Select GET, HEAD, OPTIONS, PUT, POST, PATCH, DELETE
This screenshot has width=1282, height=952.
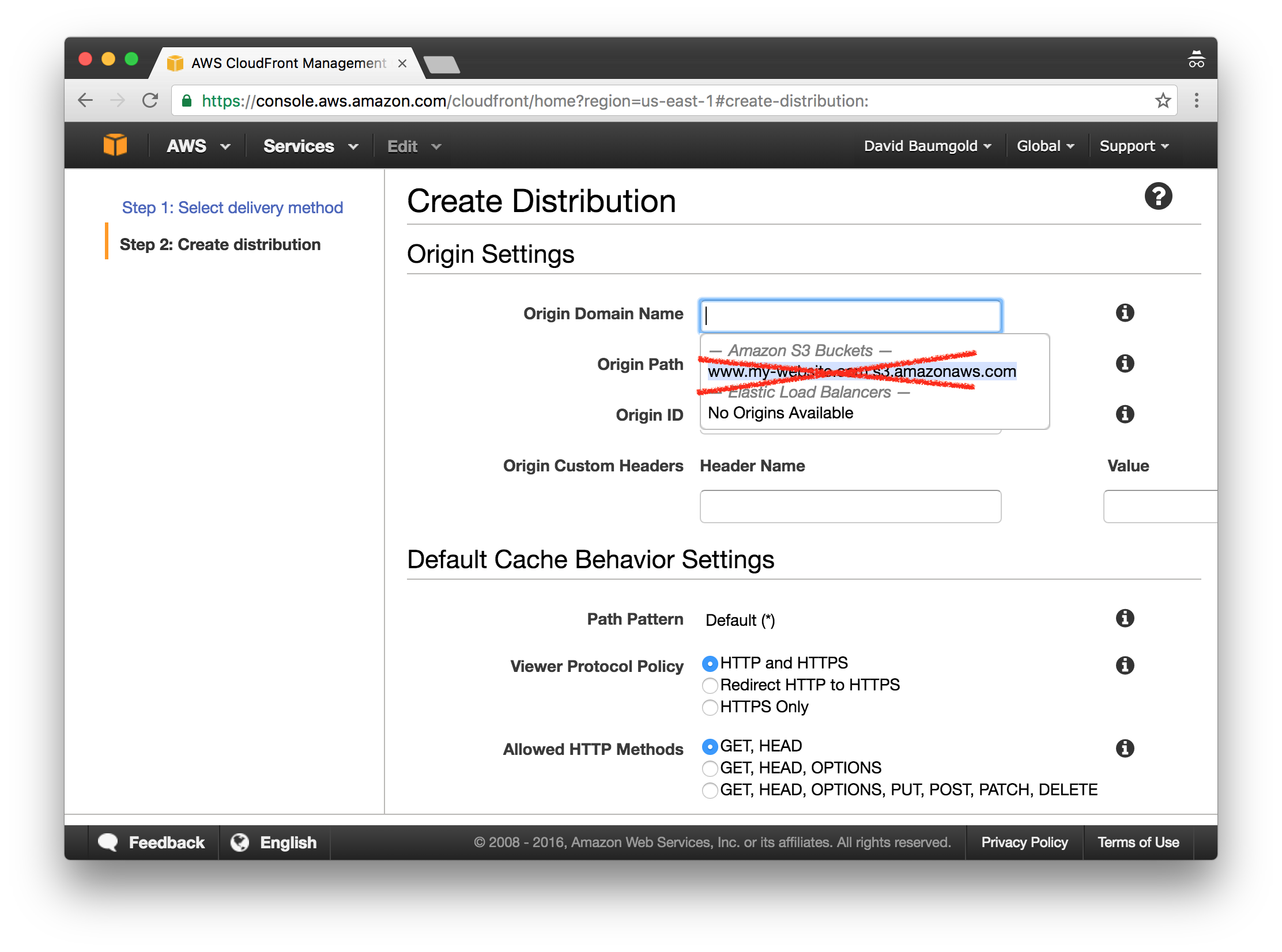pyautogui.click(x=710, y=791)
